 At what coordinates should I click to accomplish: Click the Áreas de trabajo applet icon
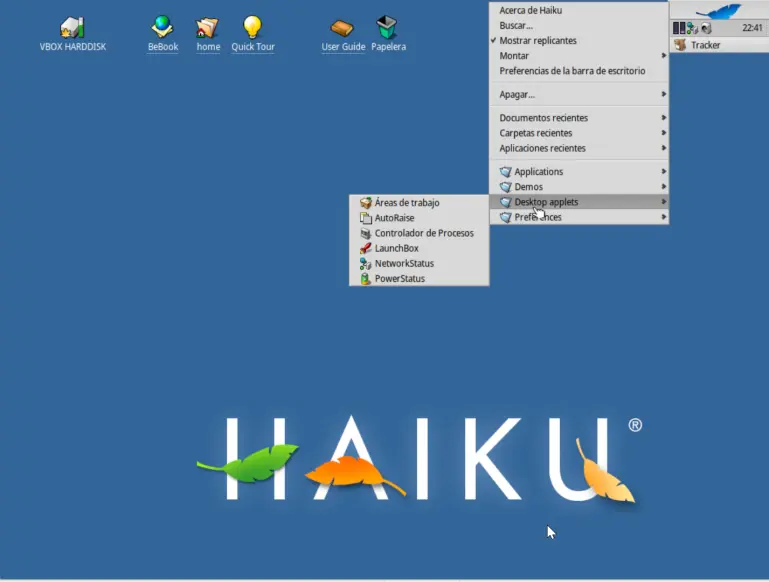click(x=365, y=202)
